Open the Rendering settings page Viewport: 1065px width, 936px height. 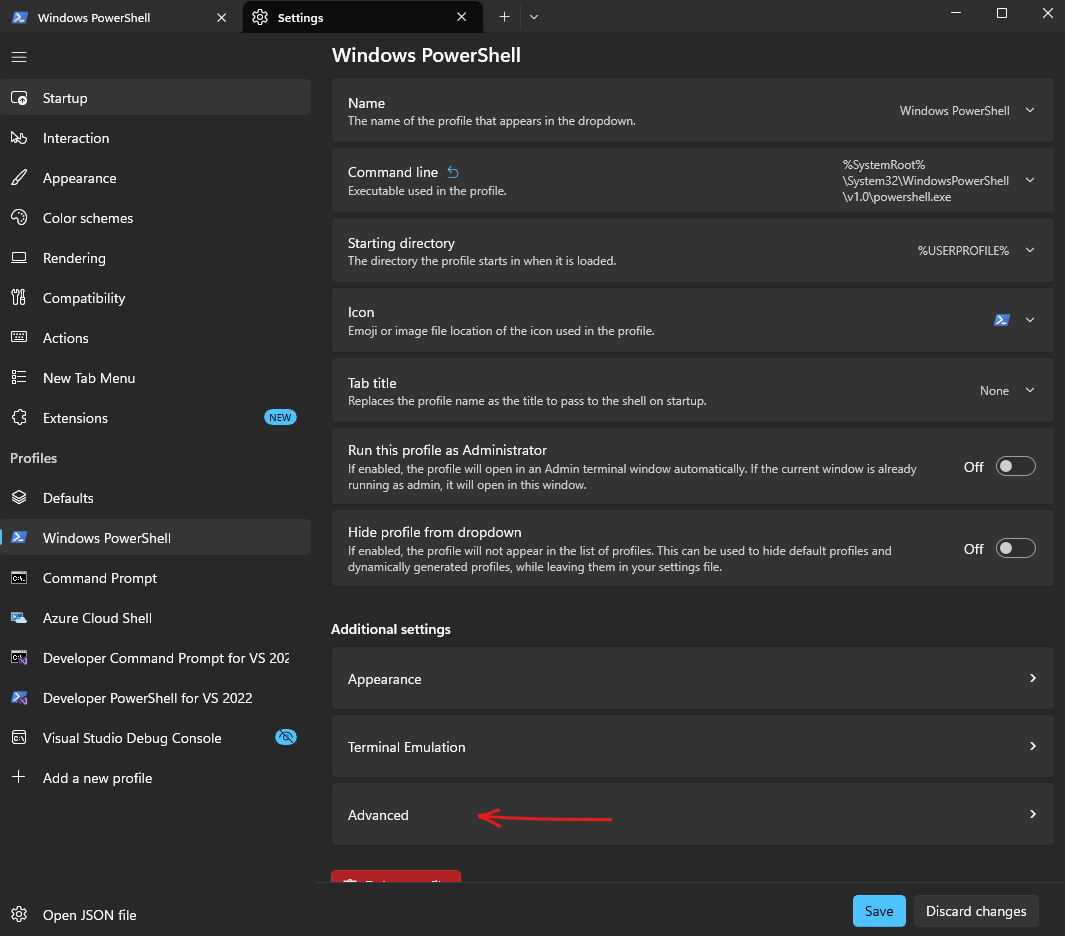(156, 258)
